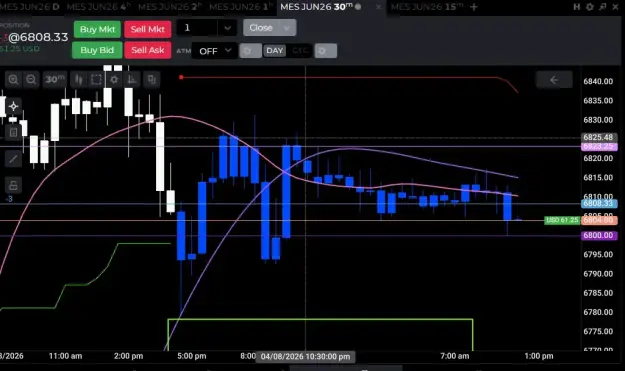The image size is (625, 371).
Task: Close the MES JUN26 30m tab
Action: (x=378, y=7)
